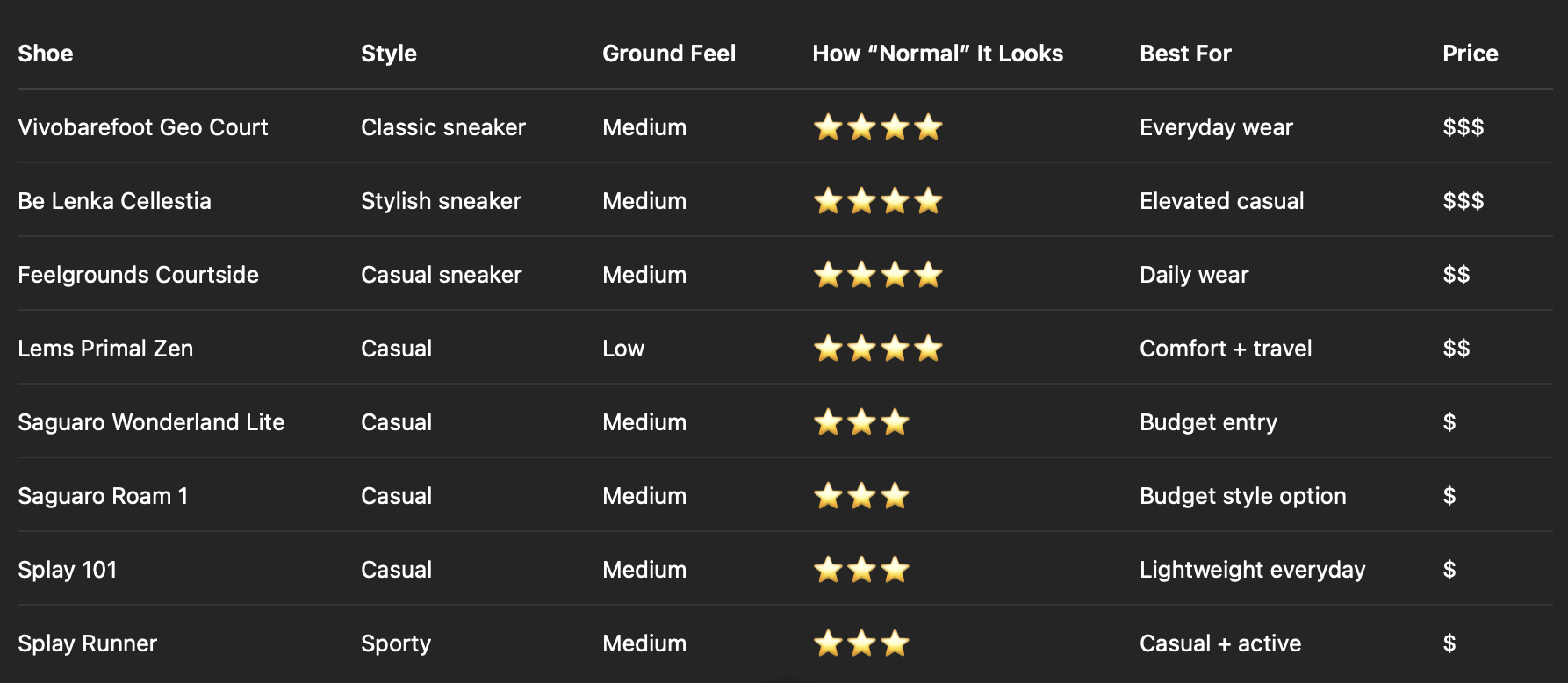This screenshot has height=683, width=1568.
Task: Click the Lems Primal Zen star rating
Action: [878, 349]
